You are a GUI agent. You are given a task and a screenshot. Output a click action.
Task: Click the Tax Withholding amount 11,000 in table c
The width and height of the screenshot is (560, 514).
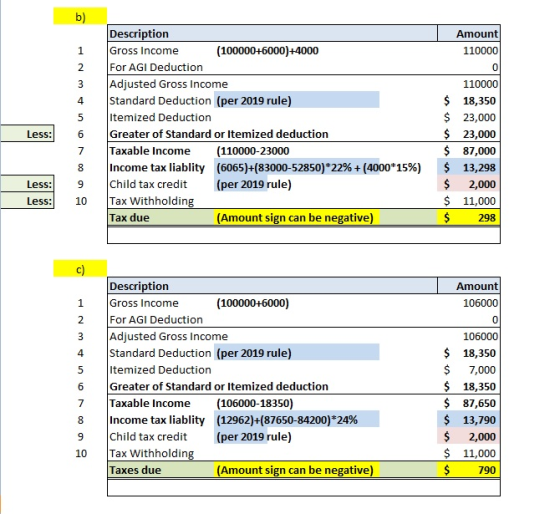tap(469, 453)
